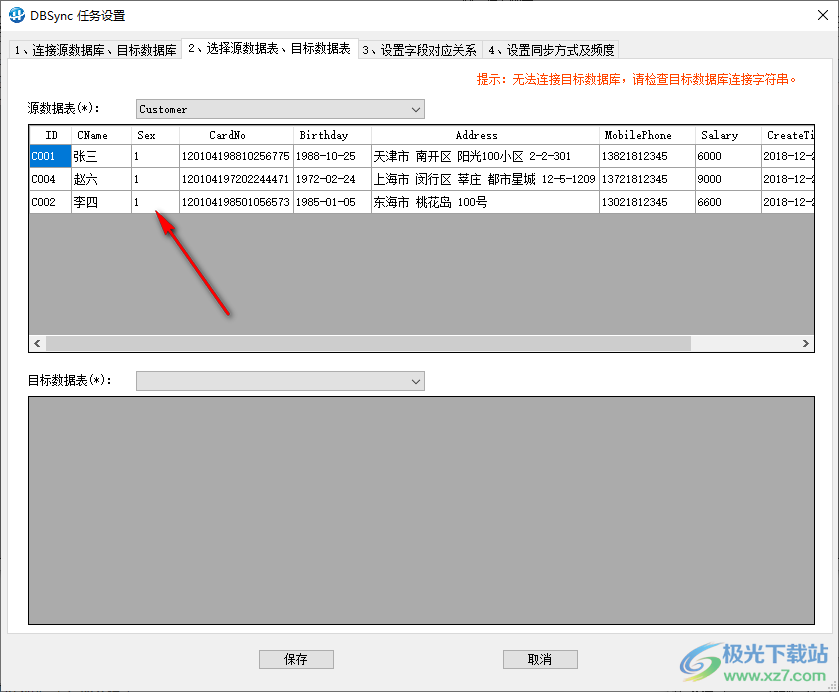The width and height of the screenshot is (839, 692).
Task: Click salary cell 6600
Action: pos(728,202)
